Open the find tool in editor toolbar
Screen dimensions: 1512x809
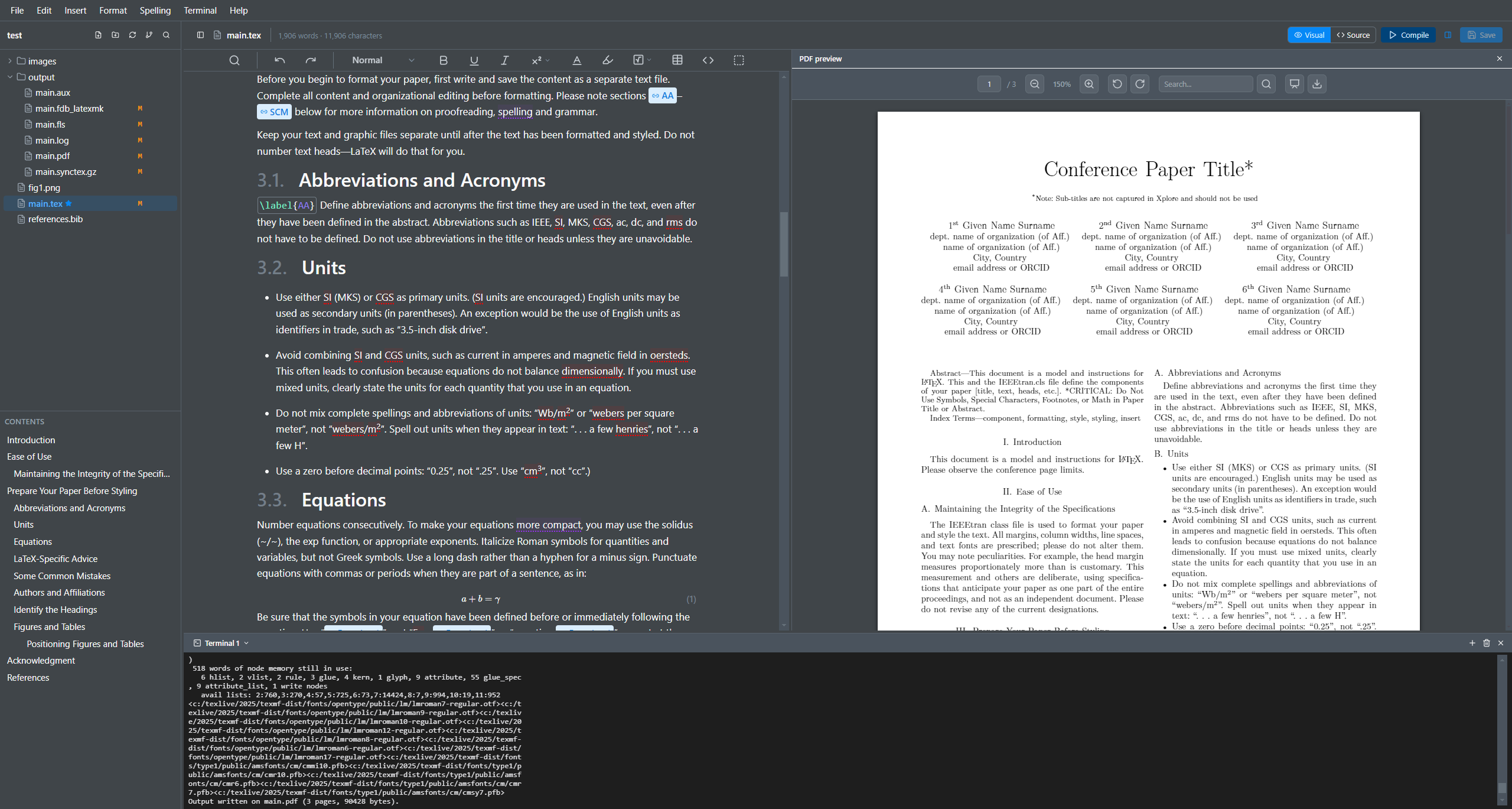pyautogui.click(x=234, y=60)
